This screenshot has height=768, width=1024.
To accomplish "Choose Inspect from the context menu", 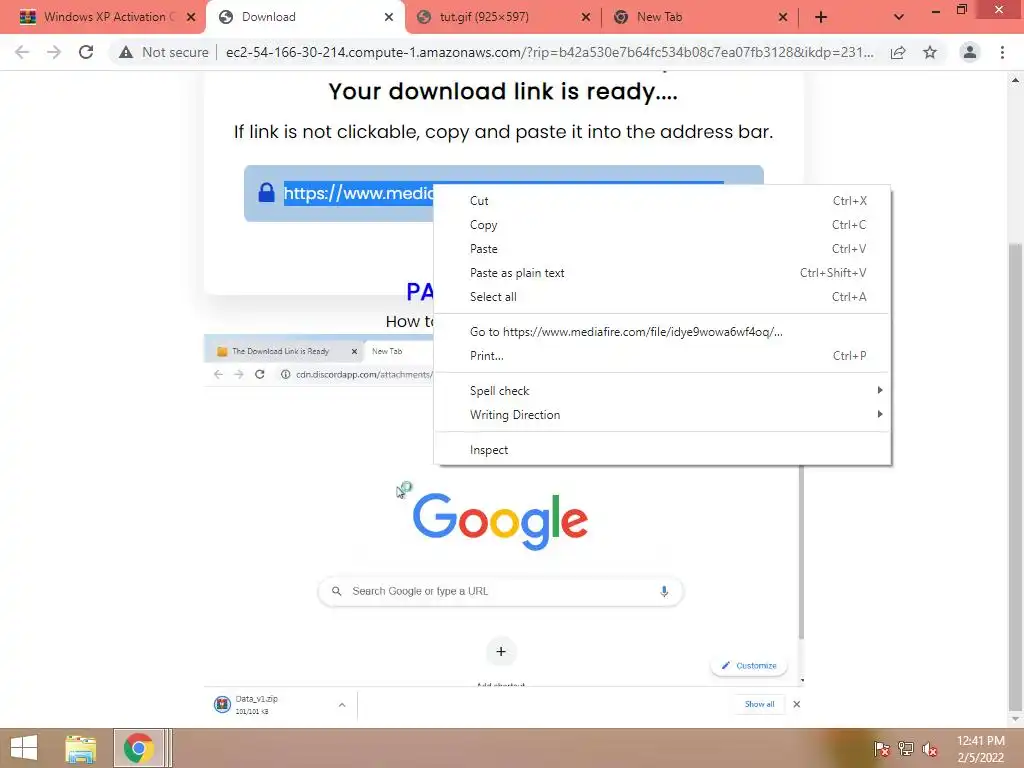I will click(x=662, y=450).
